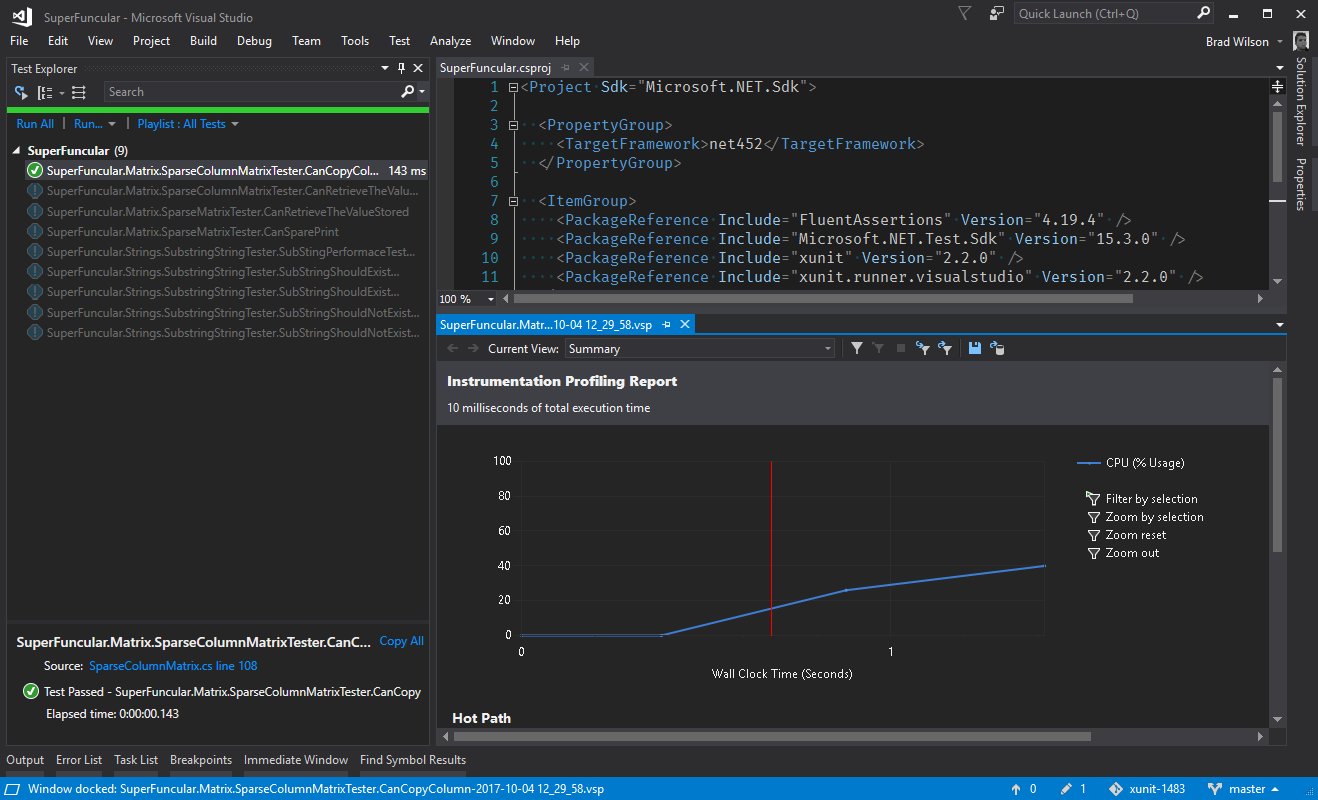Click the Navigate Forward arrow in profiler toolbar
This screenshot has height=800, width=1318.
pyautogui.click(x=474, y=348)
